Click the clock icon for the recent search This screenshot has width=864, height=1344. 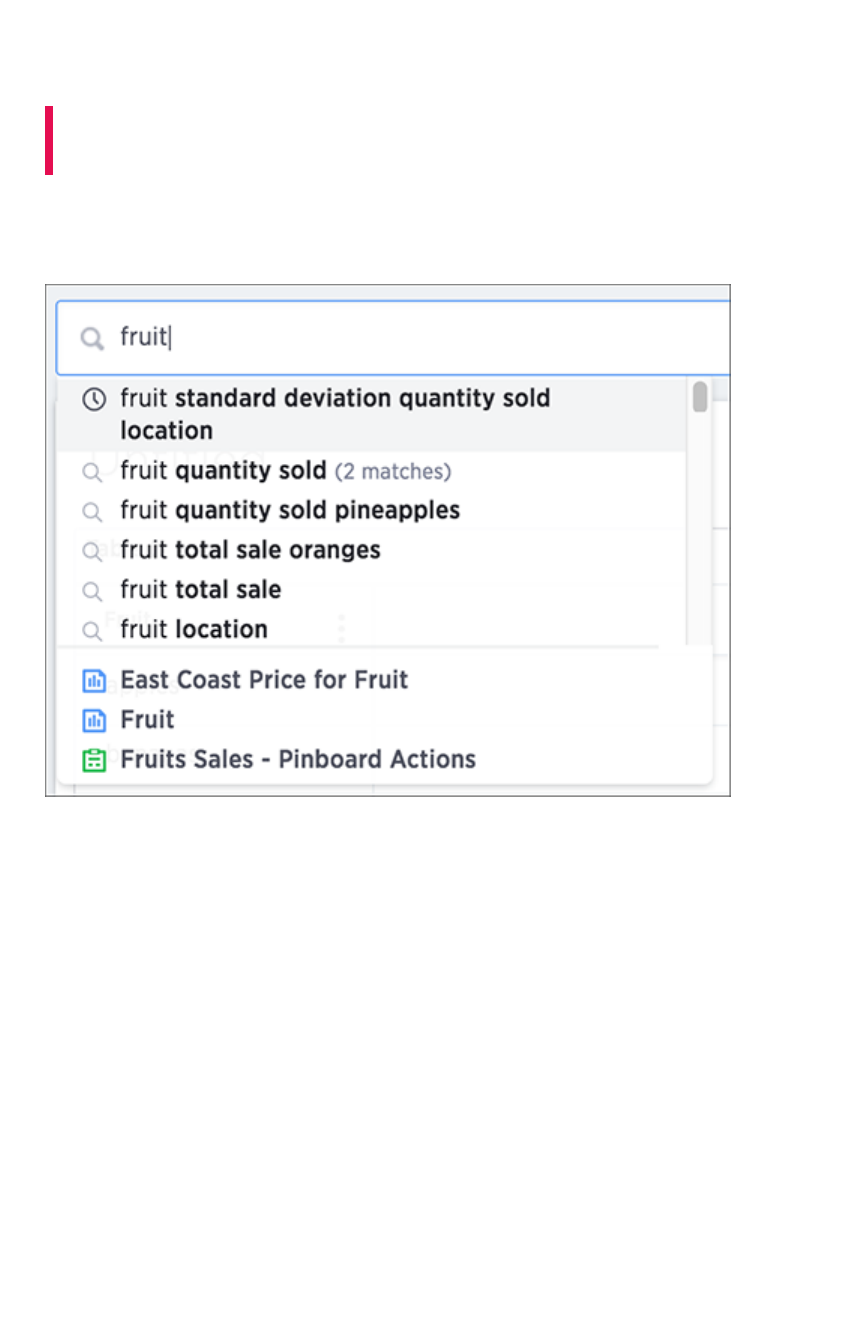[93, 399]
